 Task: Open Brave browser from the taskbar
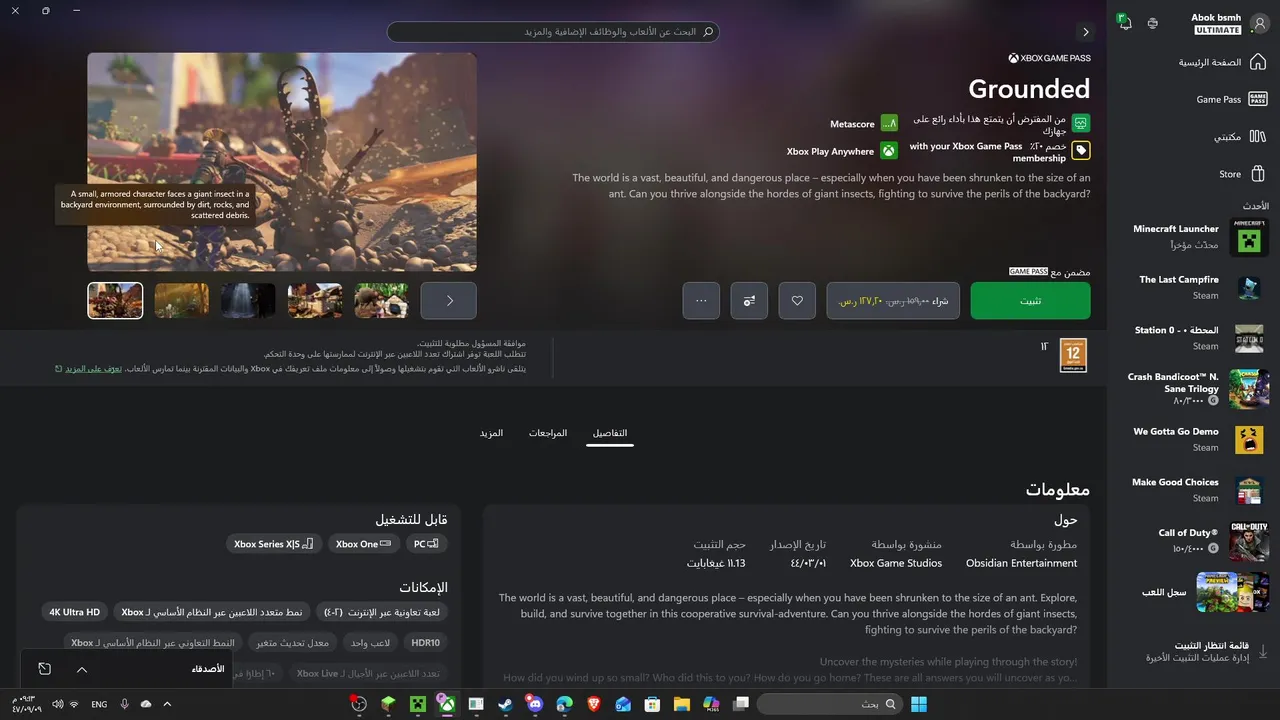click(x=594, y=704)
